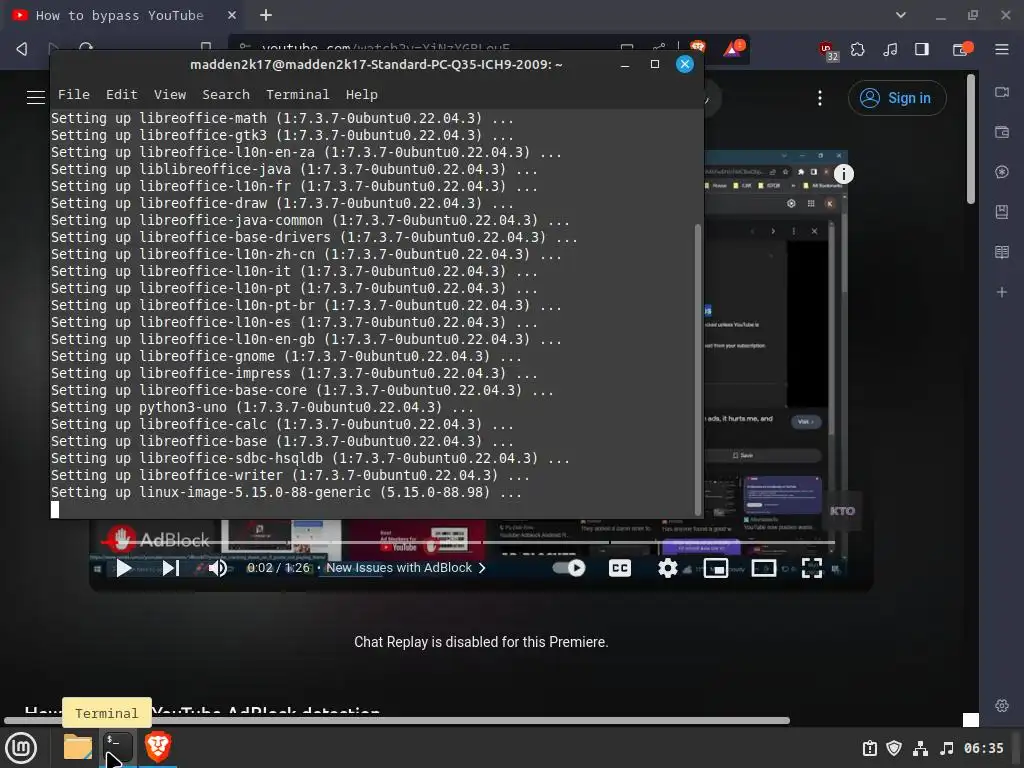Open the 'New Issues with AdBlock' chapter
Screen dimensions: 1024x768
pos(406,568)
